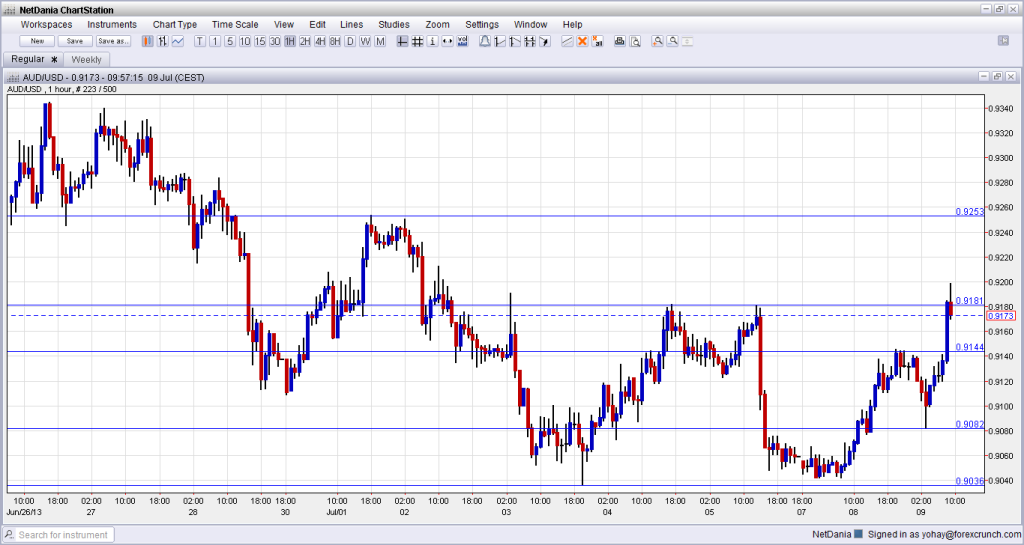Switch to the daily D time scale

point(350,41)
